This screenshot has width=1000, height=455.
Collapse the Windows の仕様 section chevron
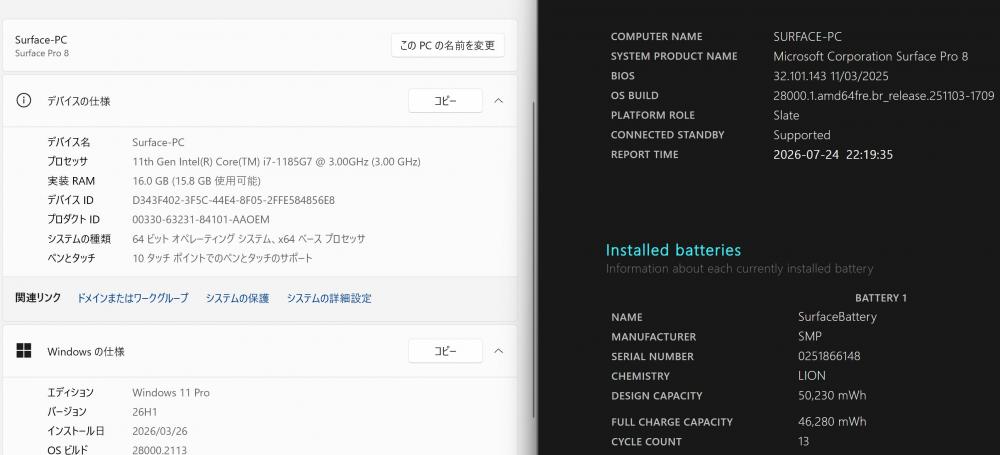pos(499,351)
